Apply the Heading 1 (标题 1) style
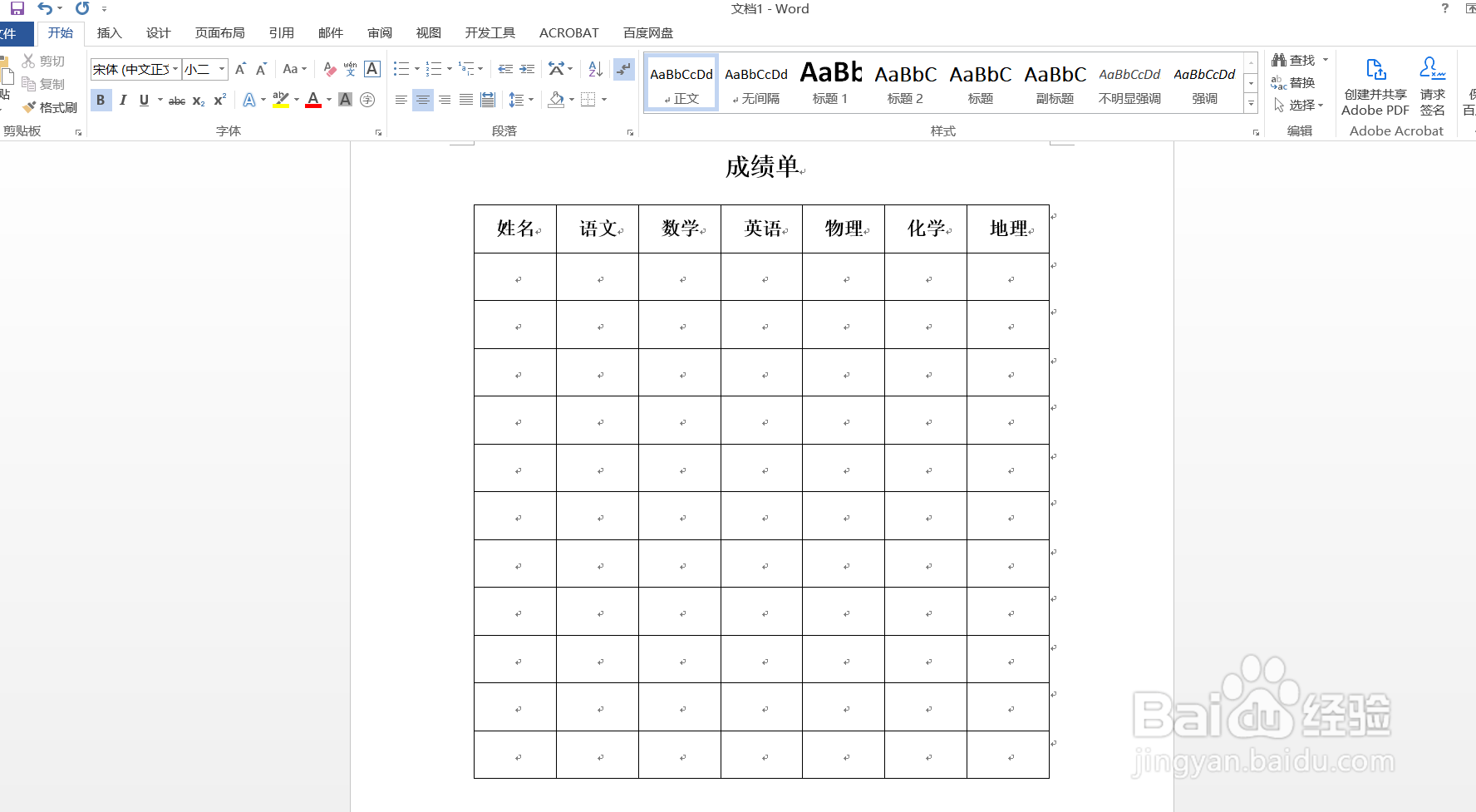Image resolution: width=1476 pixels, height=812 pixels. tap(830, 82)
